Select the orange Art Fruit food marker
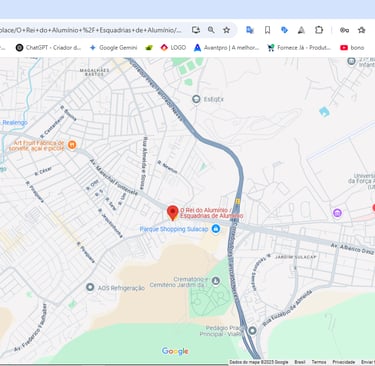The width and height of the screenshot is (375, 366). [x=72, y=145]
